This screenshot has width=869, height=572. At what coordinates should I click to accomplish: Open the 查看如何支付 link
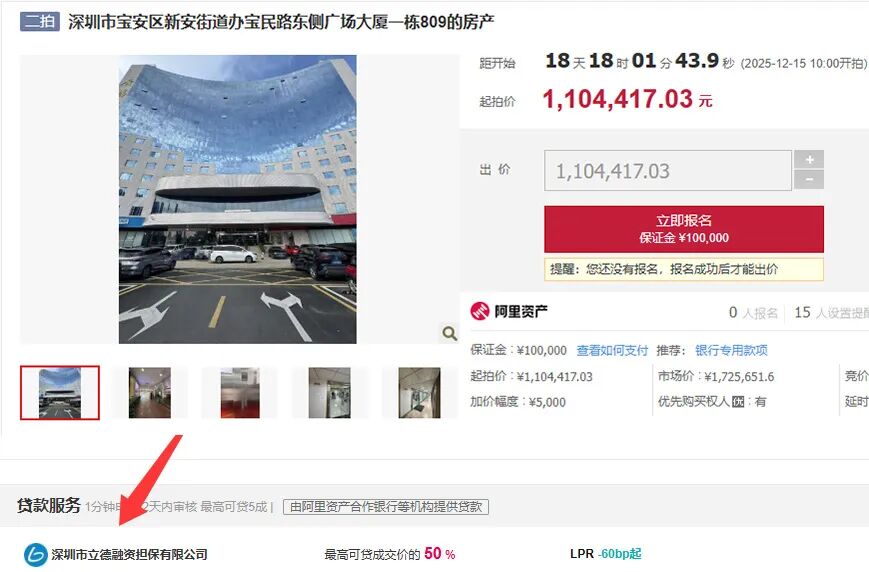click(612, 350)
